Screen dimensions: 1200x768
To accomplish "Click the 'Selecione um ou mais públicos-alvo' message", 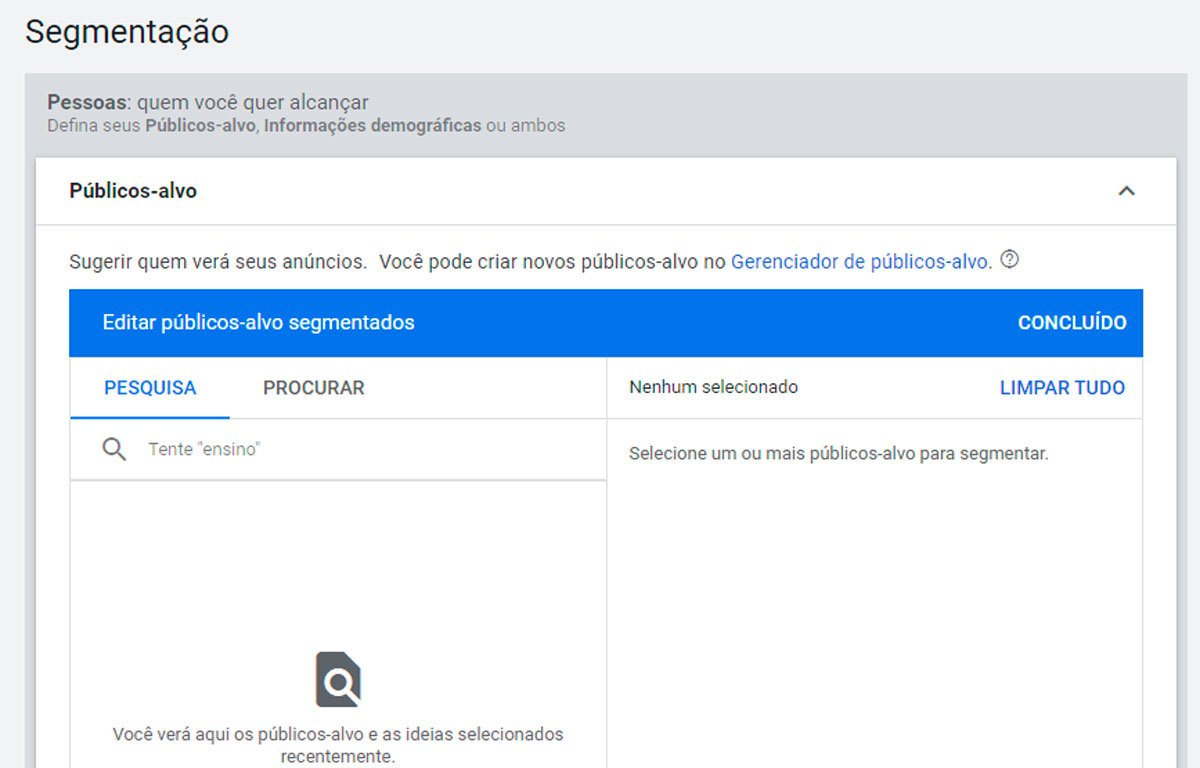I will click(838, 454).
